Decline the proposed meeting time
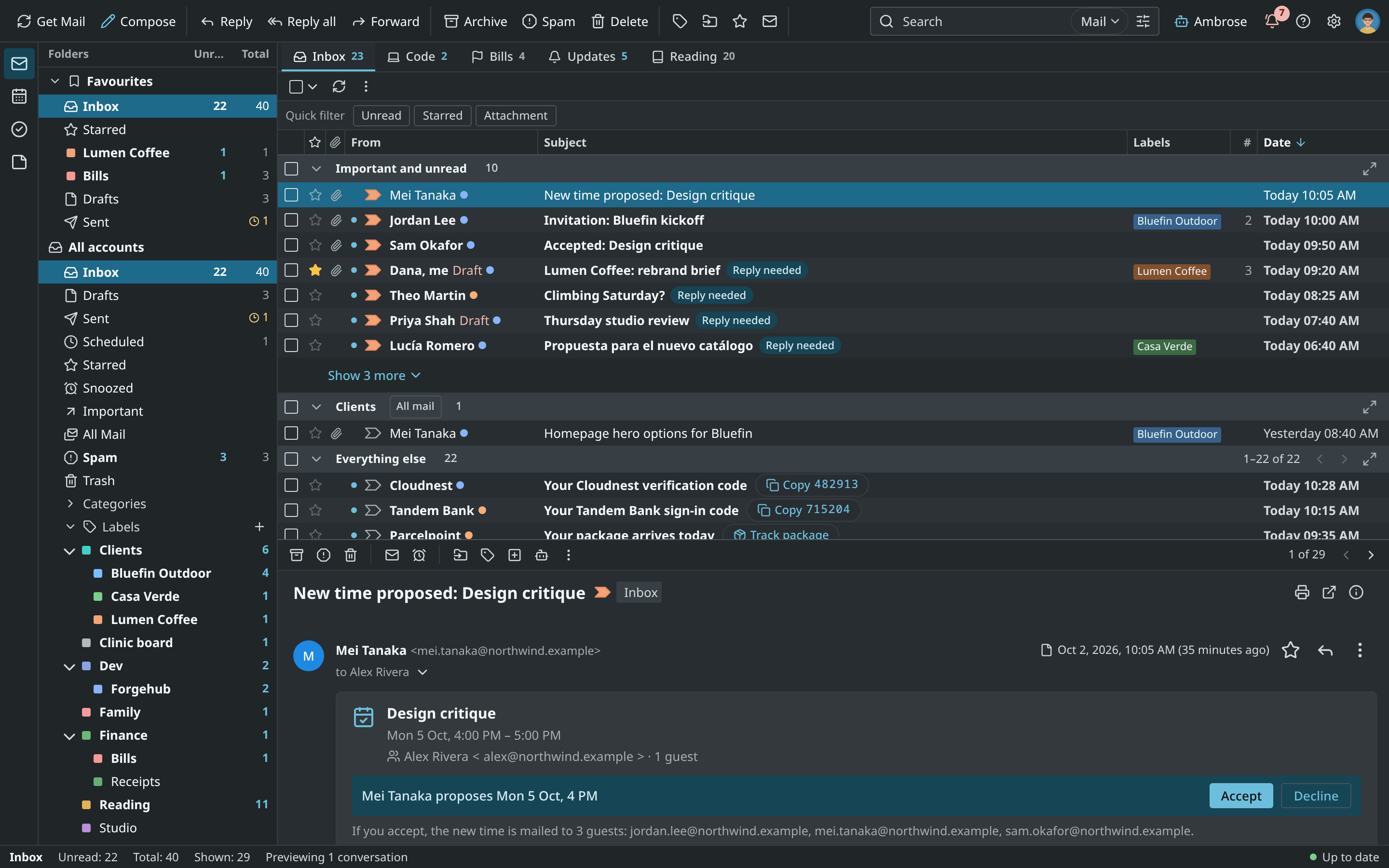 point(1316,796)
